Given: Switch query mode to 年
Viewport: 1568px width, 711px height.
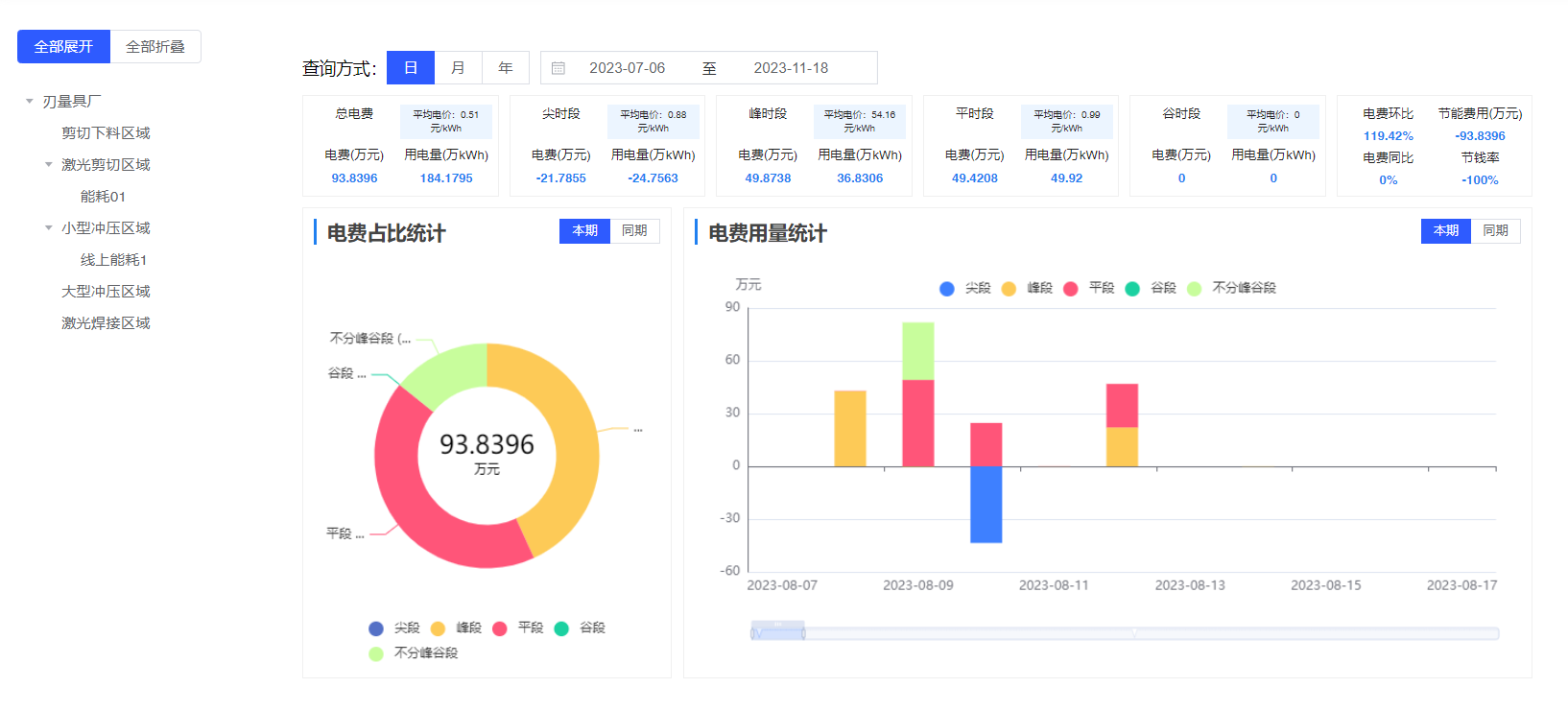Looking at the screenshot, I should [x=506, y=68].
